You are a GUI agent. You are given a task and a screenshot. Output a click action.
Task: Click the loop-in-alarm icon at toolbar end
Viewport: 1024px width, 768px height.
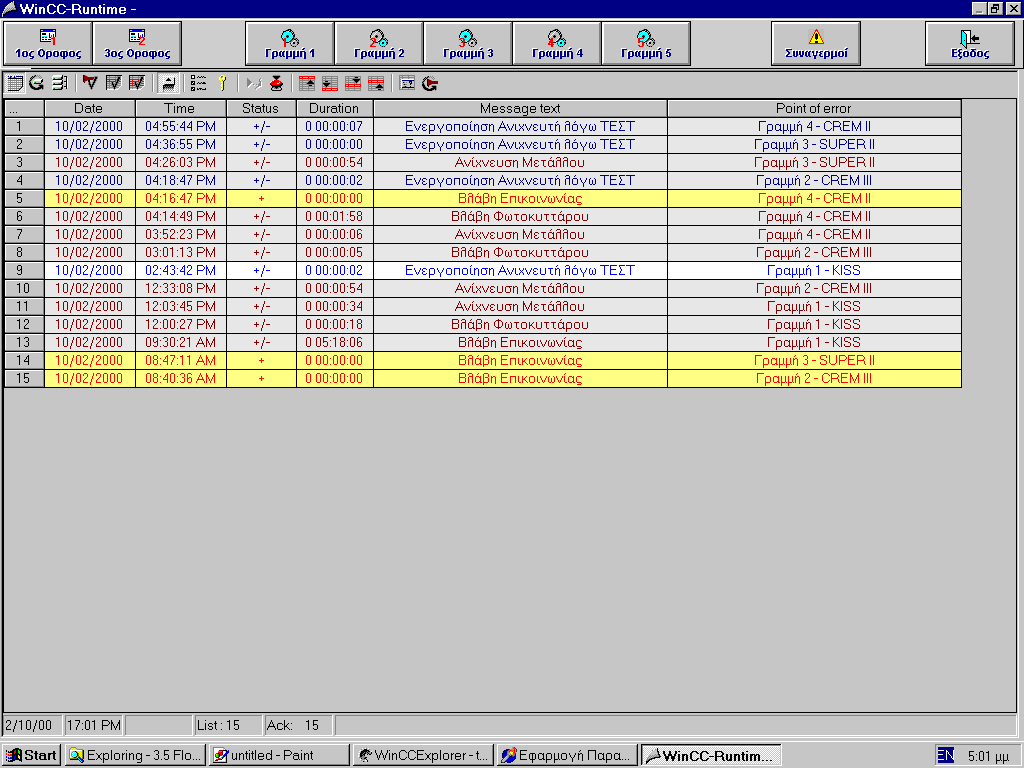pyautogui.click(x=430, y=83)
